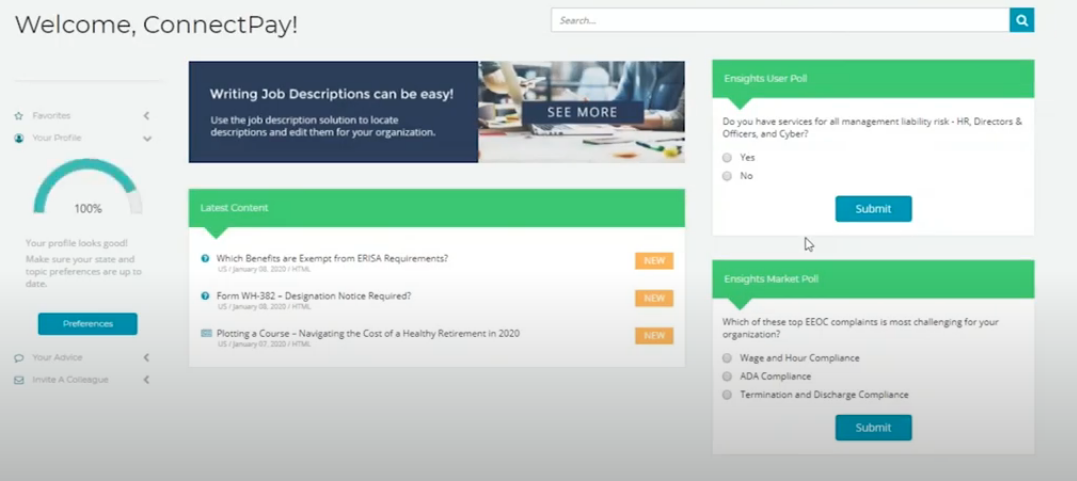Screen dimensions: 1077x481
Task: Click the Ensights Market Poll header
Action: pos(873,279)
